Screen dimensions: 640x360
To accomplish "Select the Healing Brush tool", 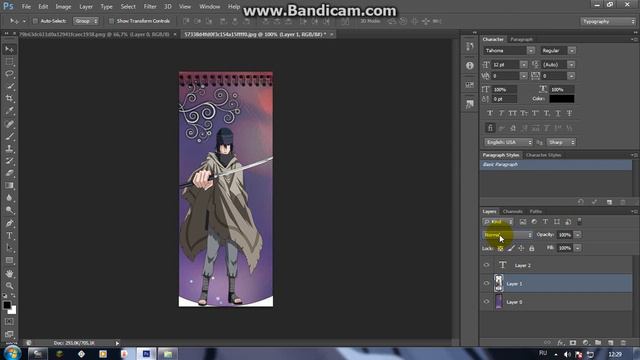I will pyautogui.click(x=9, y=124).
